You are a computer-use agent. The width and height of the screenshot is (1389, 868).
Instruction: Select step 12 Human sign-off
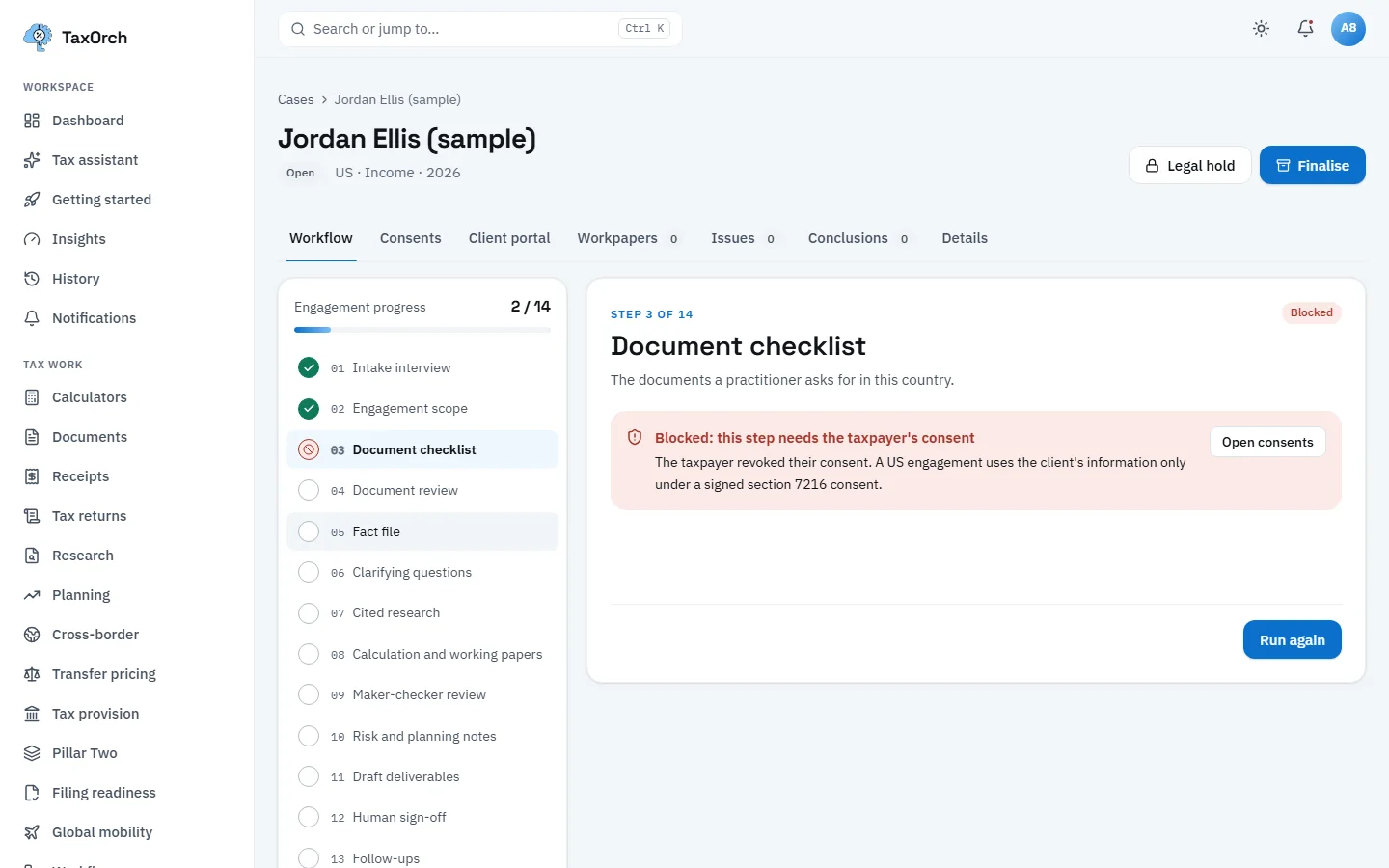coord(422,817)
